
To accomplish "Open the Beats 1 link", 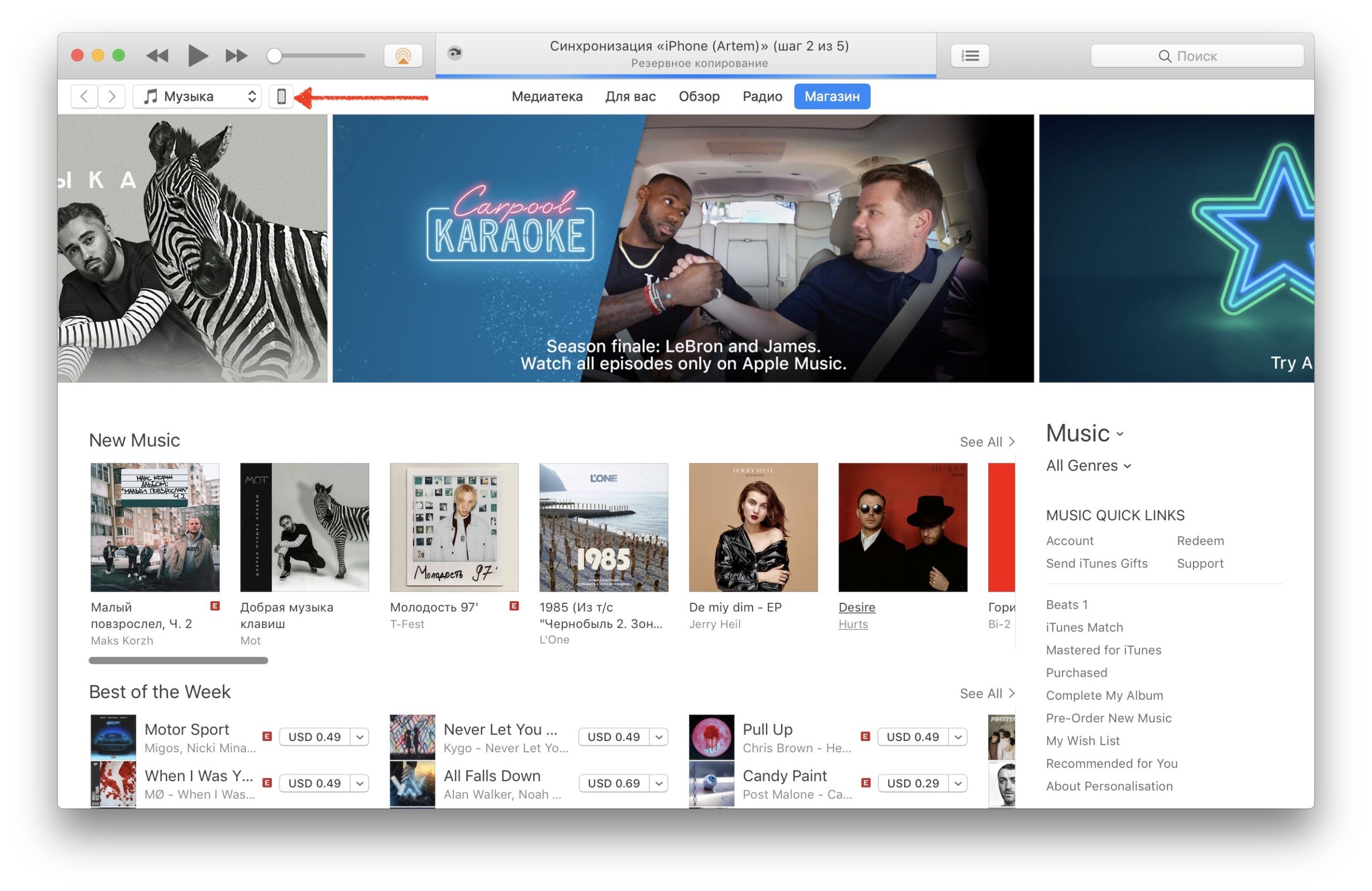I will tap(1067, 604).
